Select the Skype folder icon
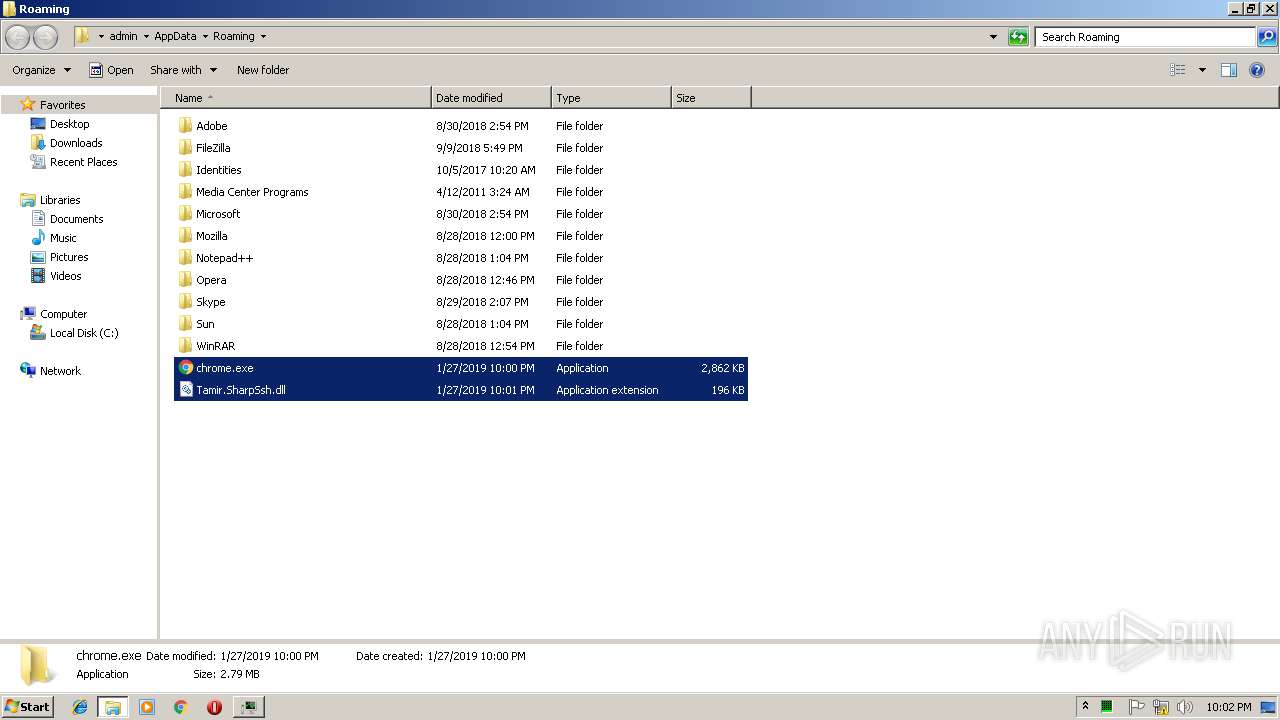The width and height of the screenshot is (1280, 720). [x=185, y=302]
